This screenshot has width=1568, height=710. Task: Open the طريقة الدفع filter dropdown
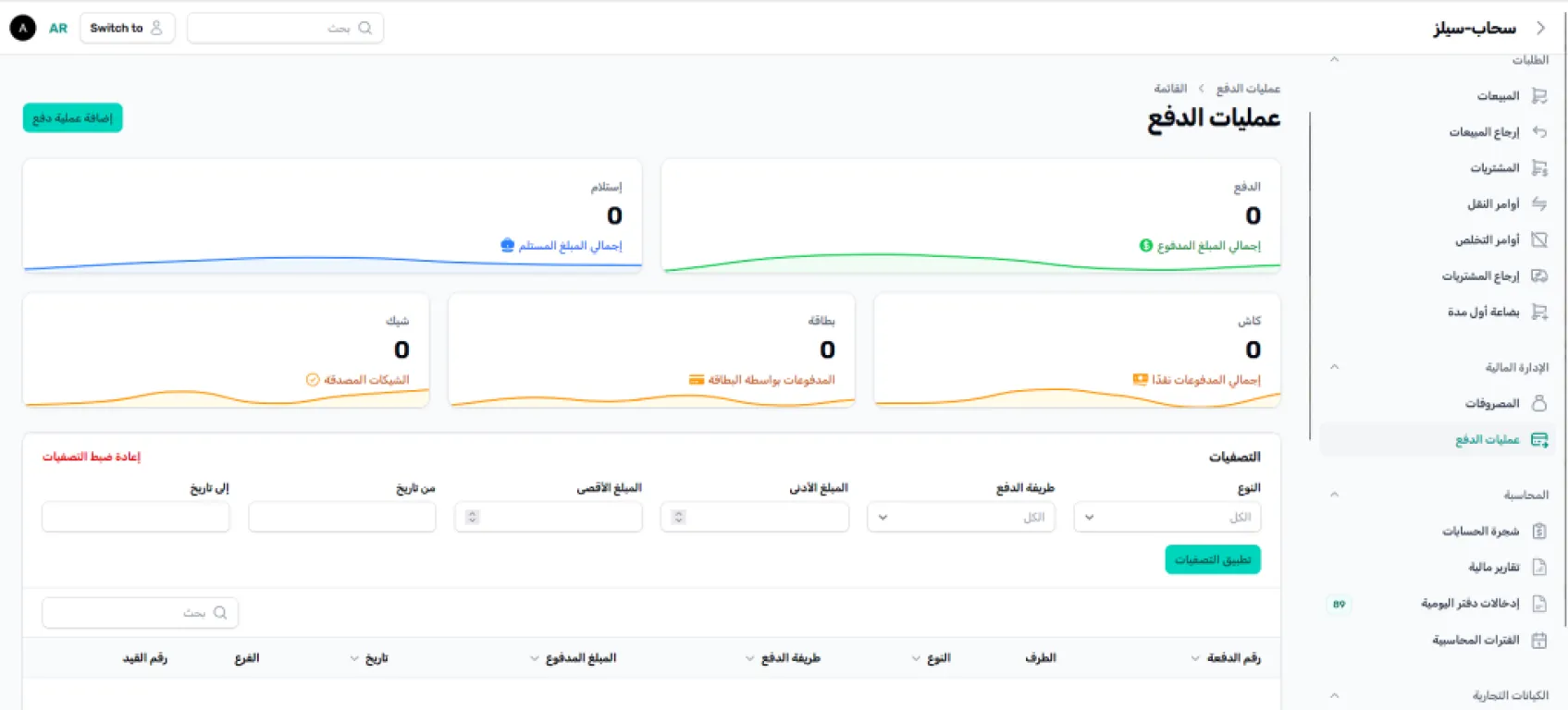click(960, 517)
